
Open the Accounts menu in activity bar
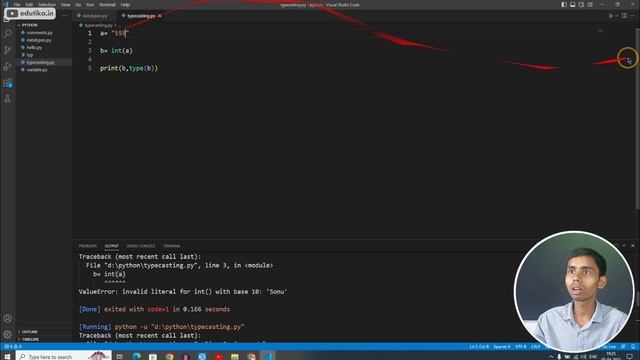click(x=8, y=318)
